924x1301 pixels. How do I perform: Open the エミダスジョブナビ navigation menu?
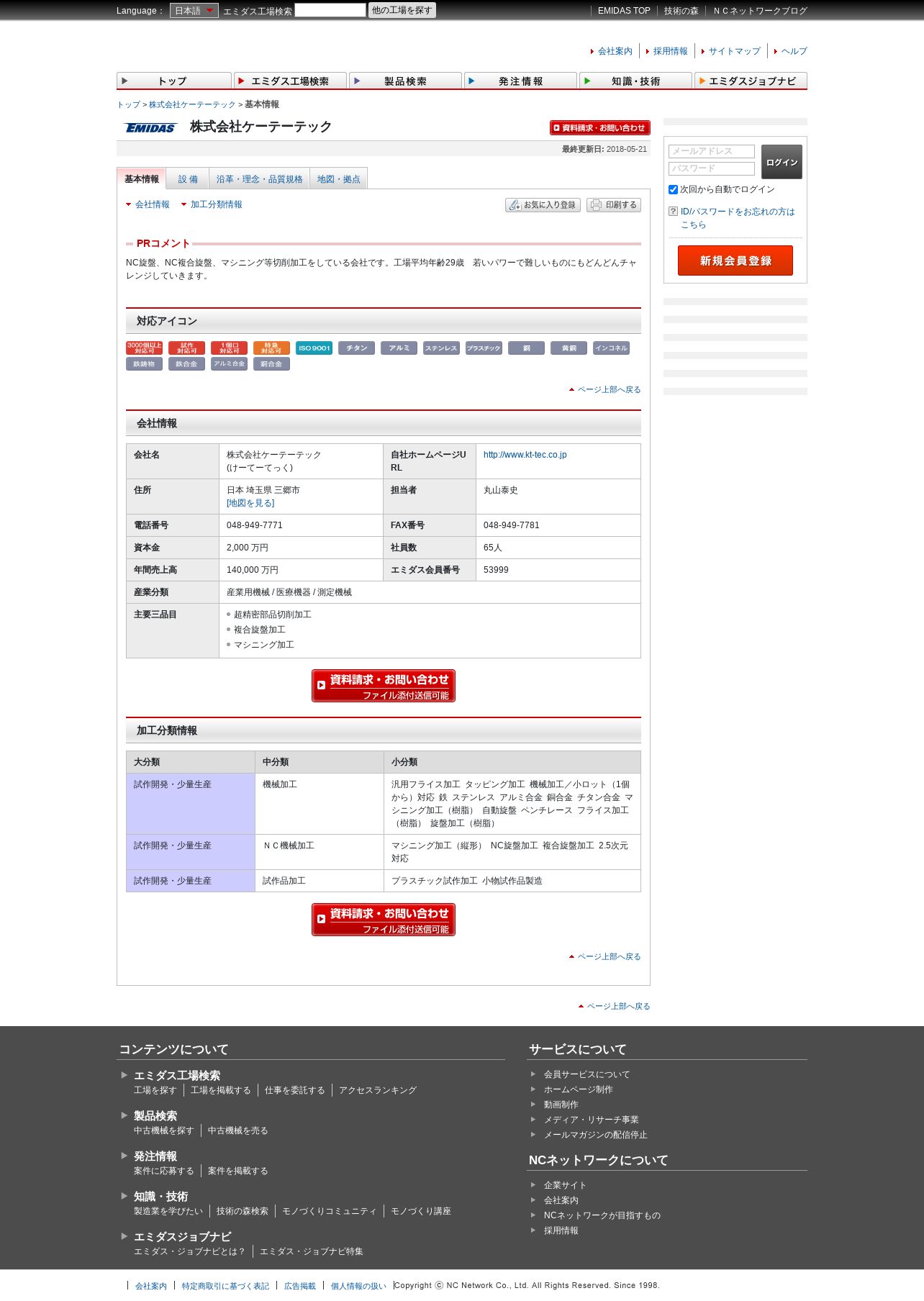point(751,81)
